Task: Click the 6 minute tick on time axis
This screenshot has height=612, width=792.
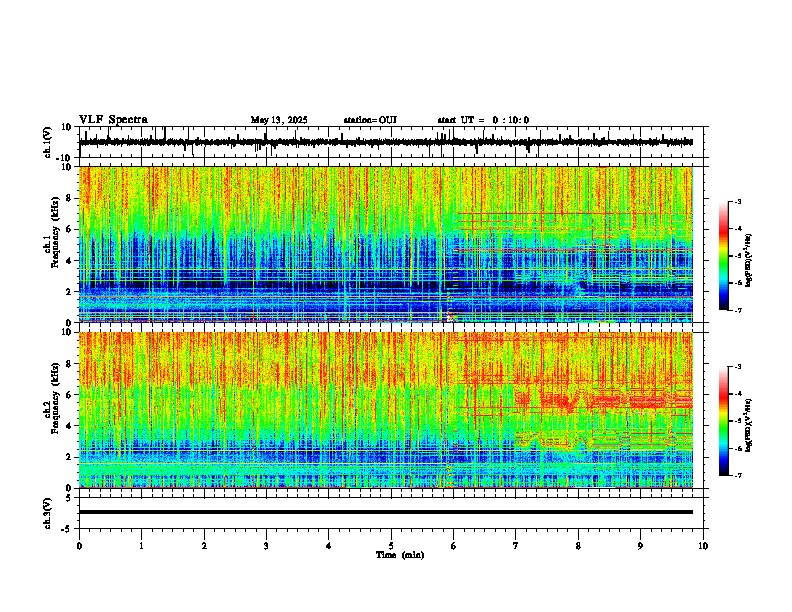Action: click(454, 546)
